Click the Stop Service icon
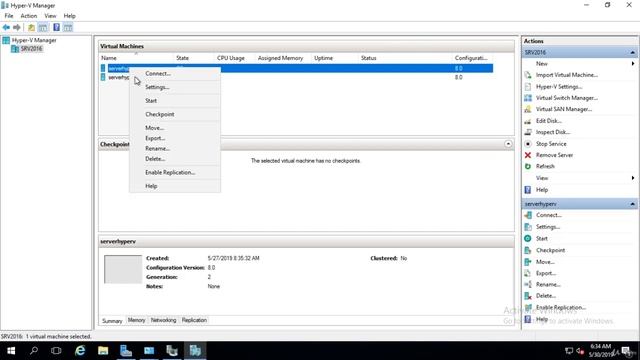 click(x=528, y=144)
